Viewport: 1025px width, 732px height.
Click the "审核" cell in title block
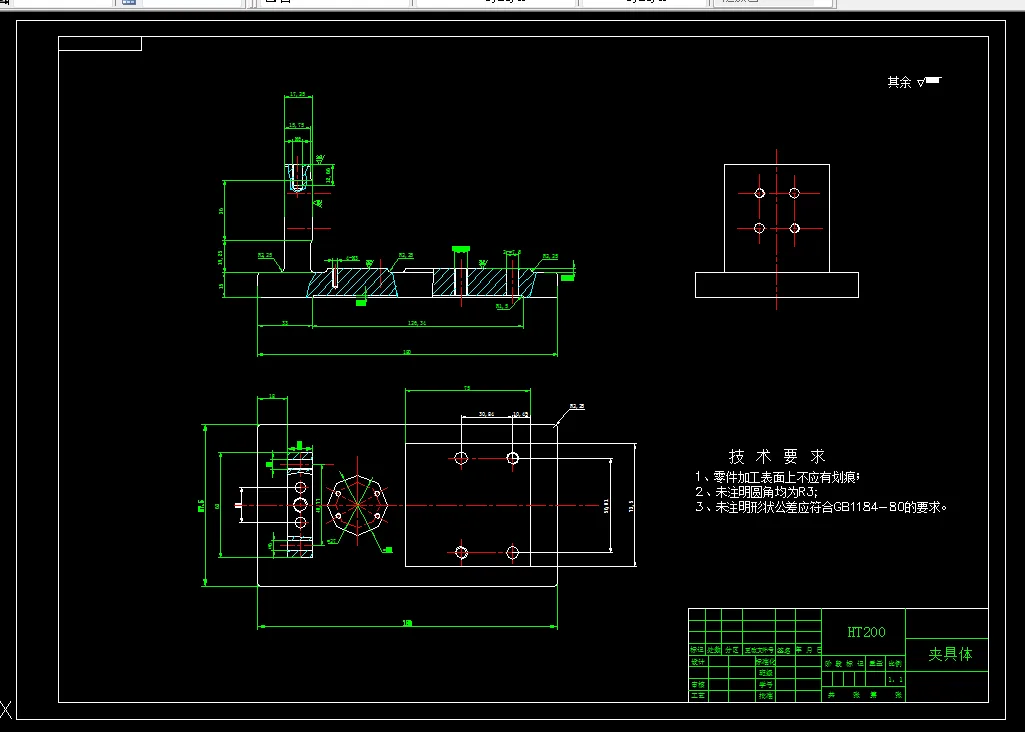[x=697, y=684]
